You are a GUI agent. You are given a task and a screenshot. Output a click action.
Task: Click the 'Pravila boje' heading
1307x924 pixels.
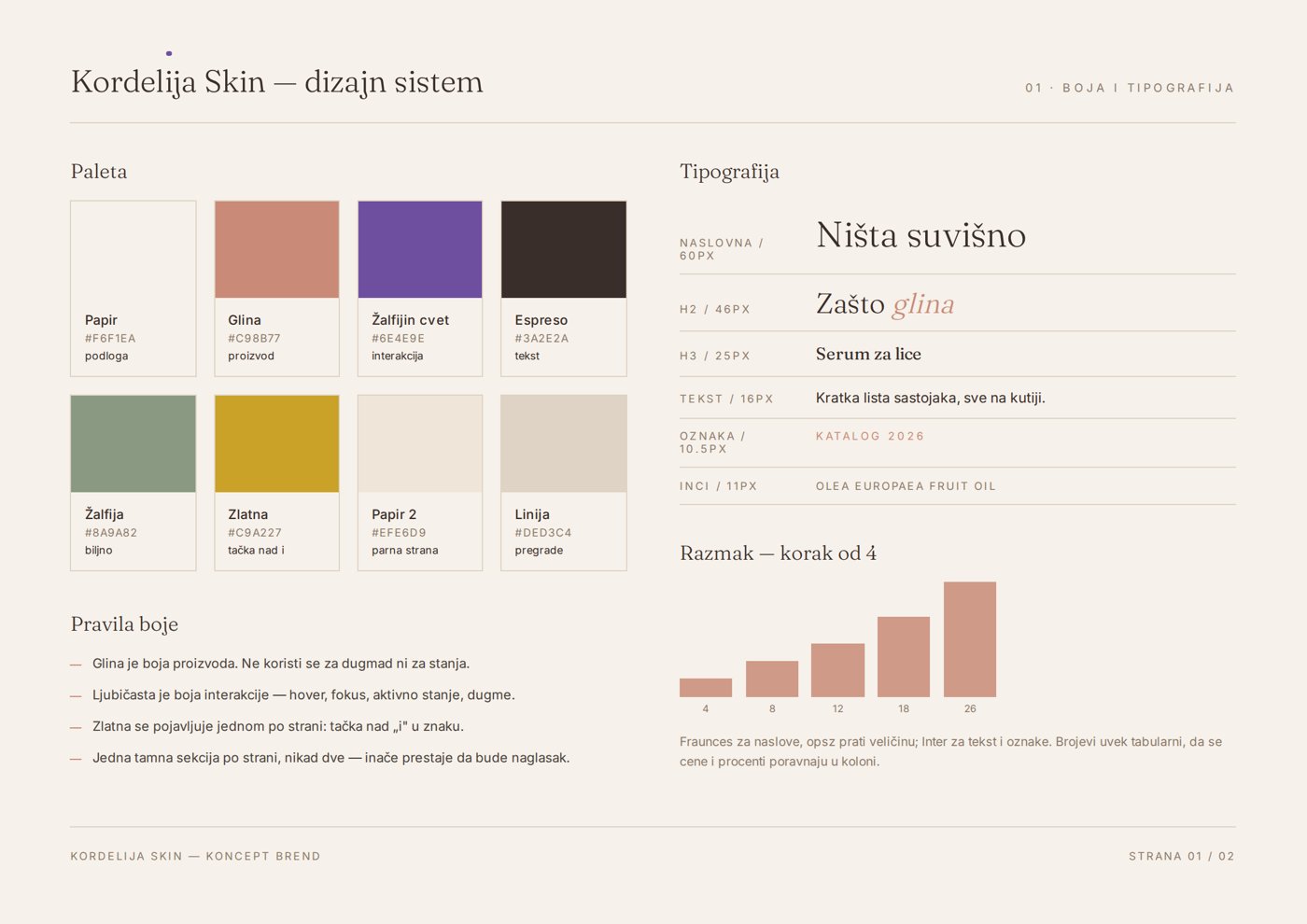click(x=124, y=624)
